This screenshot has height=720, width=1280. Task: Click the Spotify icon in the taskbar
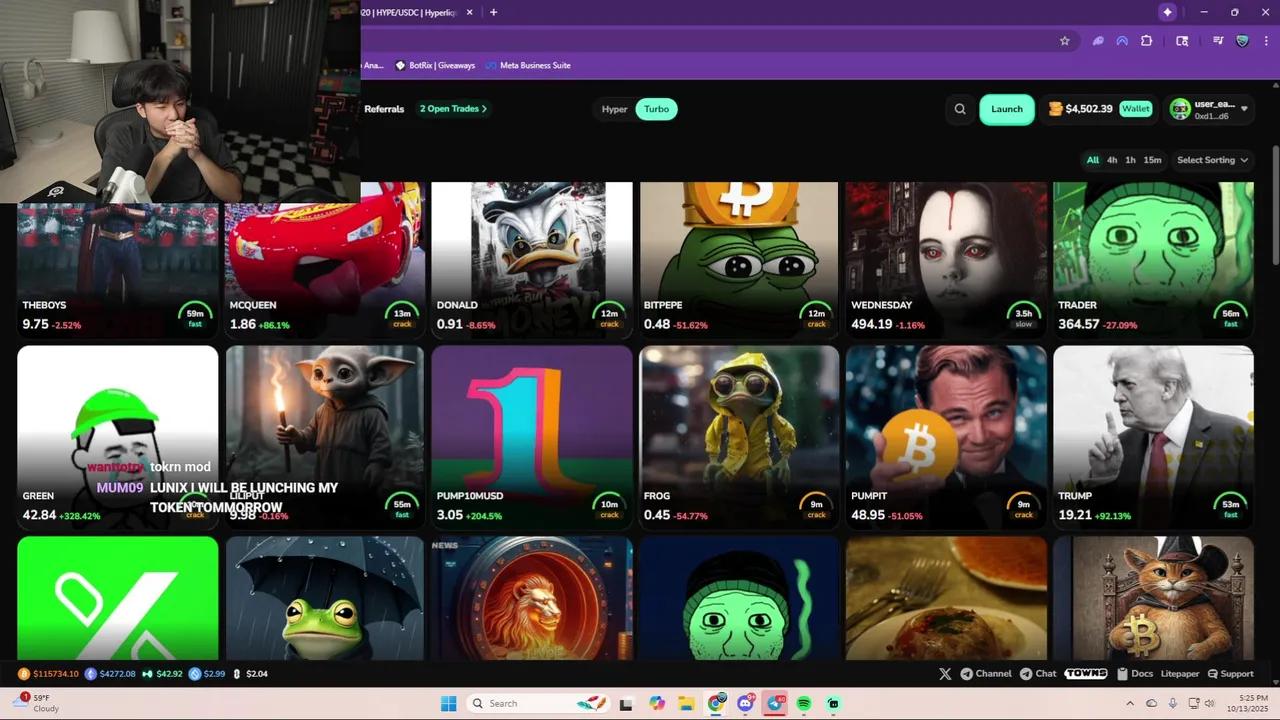(x=804, y=703)
